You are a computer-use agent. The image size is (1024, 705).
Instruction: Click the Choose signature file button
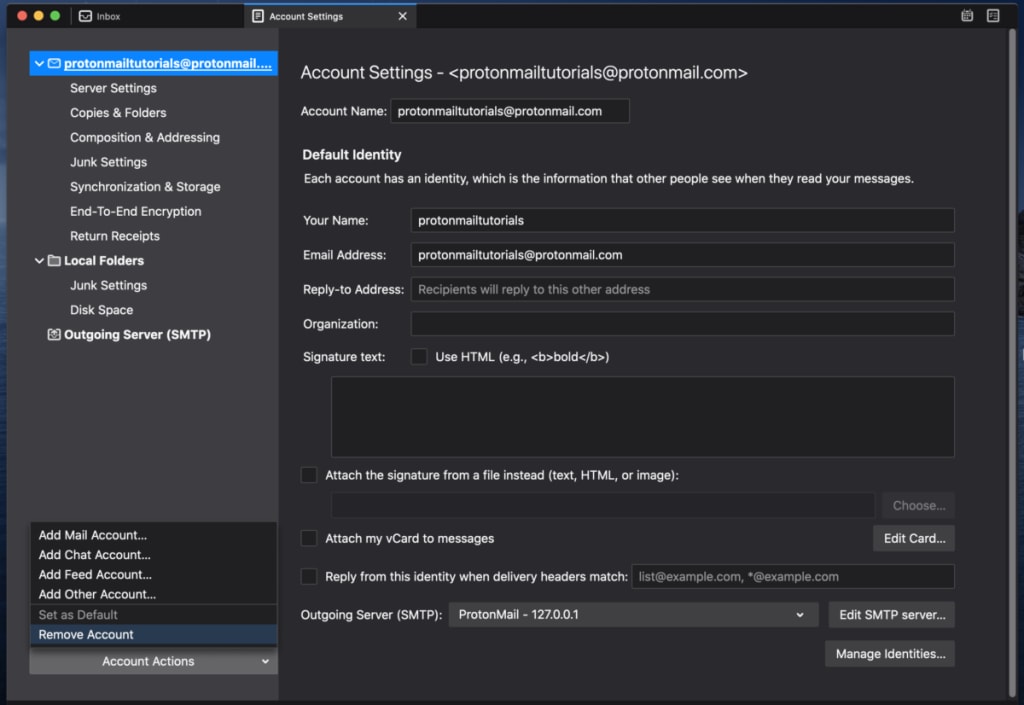918,505
